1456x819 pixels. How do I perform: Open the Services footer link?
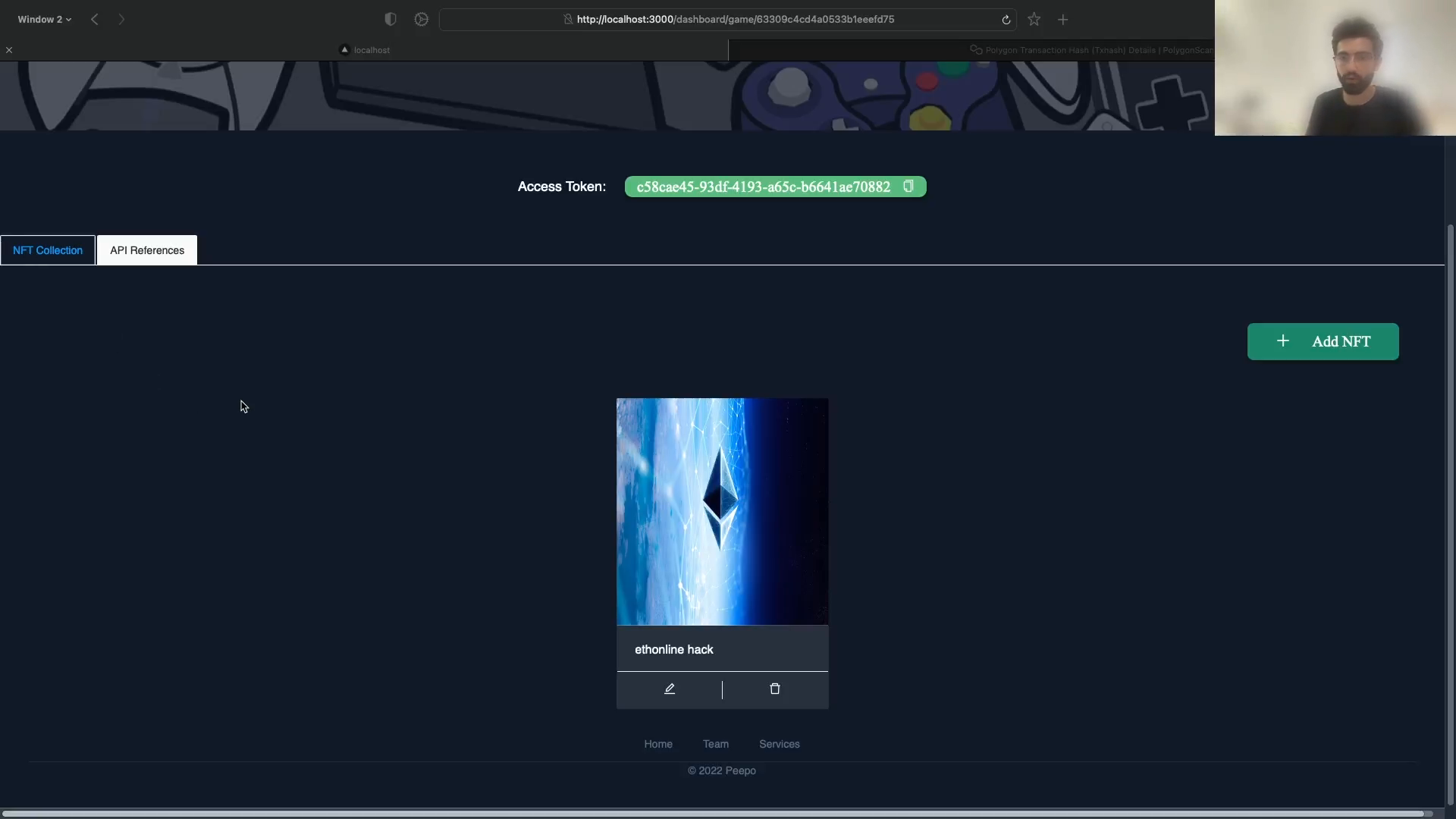(780, 745)
